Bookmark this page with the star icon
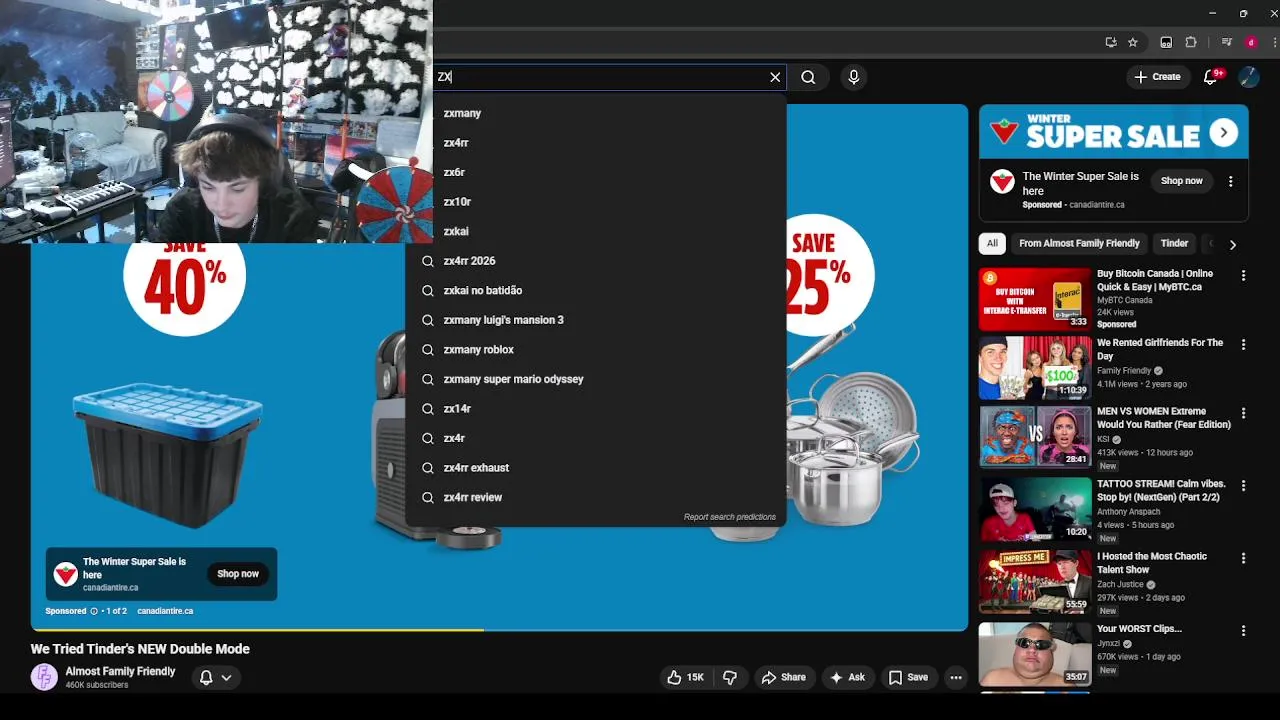1280x720 pixels. (1133, 42)
